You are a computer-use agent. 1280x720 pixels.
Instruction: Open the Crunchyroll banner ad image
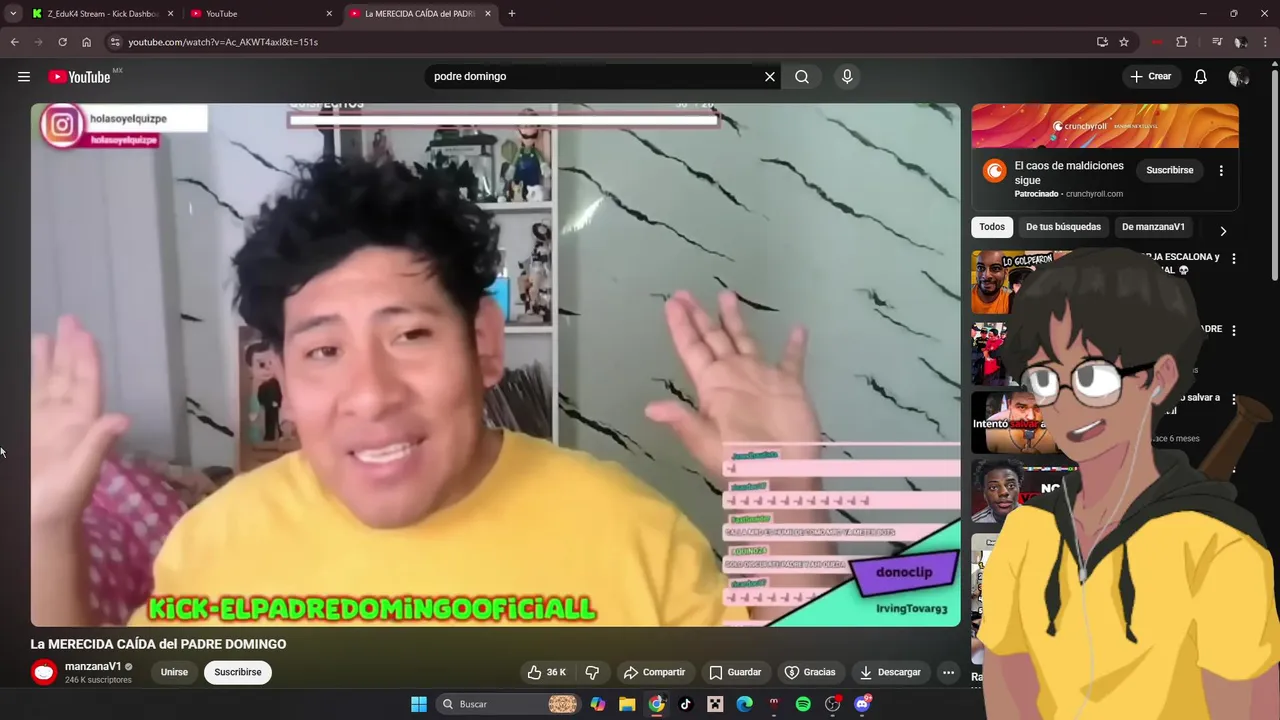coord(1105,126)
